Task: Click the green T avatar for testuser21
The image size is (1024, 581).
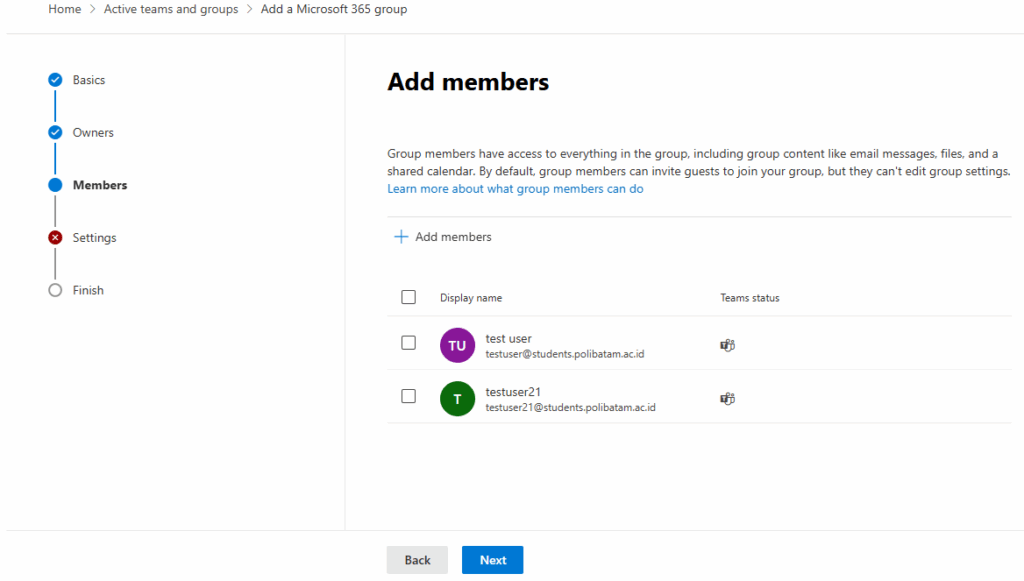Action: tap(457, 399)
